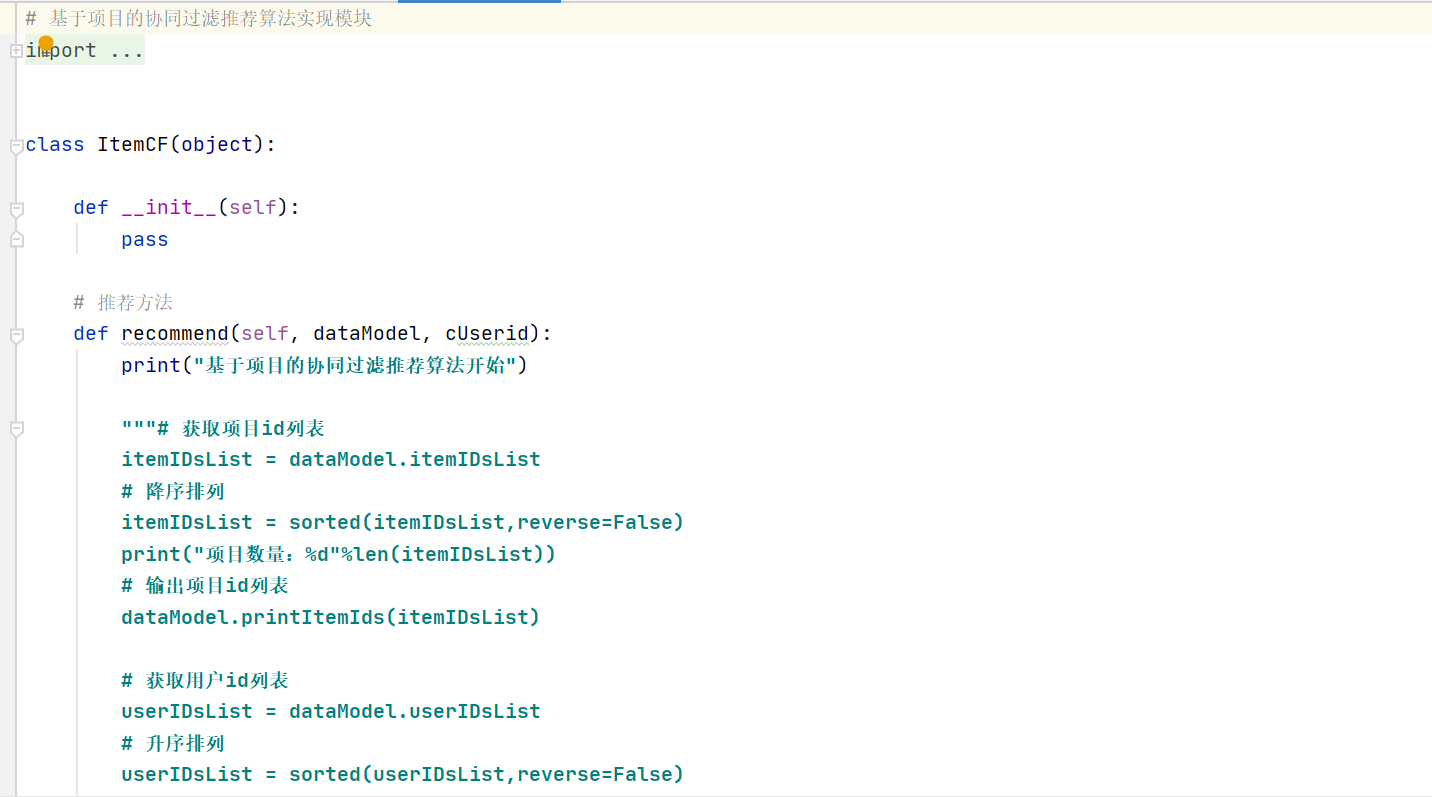Image resolution: width=1432 pixels, height=797 pixels.
Task: Click the orange marker beside the import line
Action: (45, 42)
